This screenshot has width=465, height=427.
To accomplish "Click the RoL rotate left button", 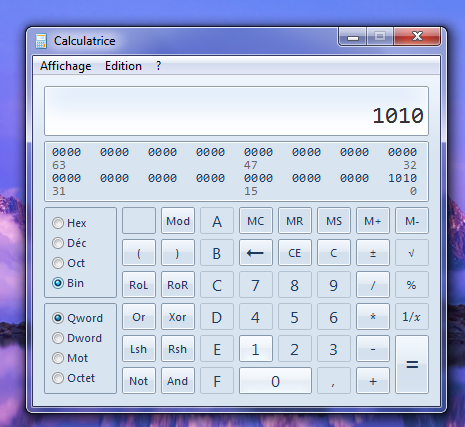I will click(x=139, y=285).
